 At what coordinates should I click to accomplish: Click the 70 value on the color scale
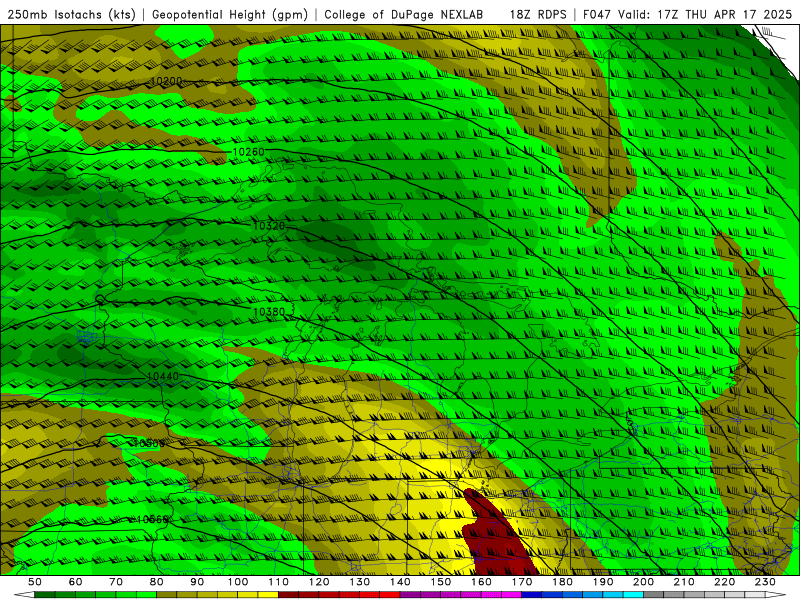[x=116, y=582]
